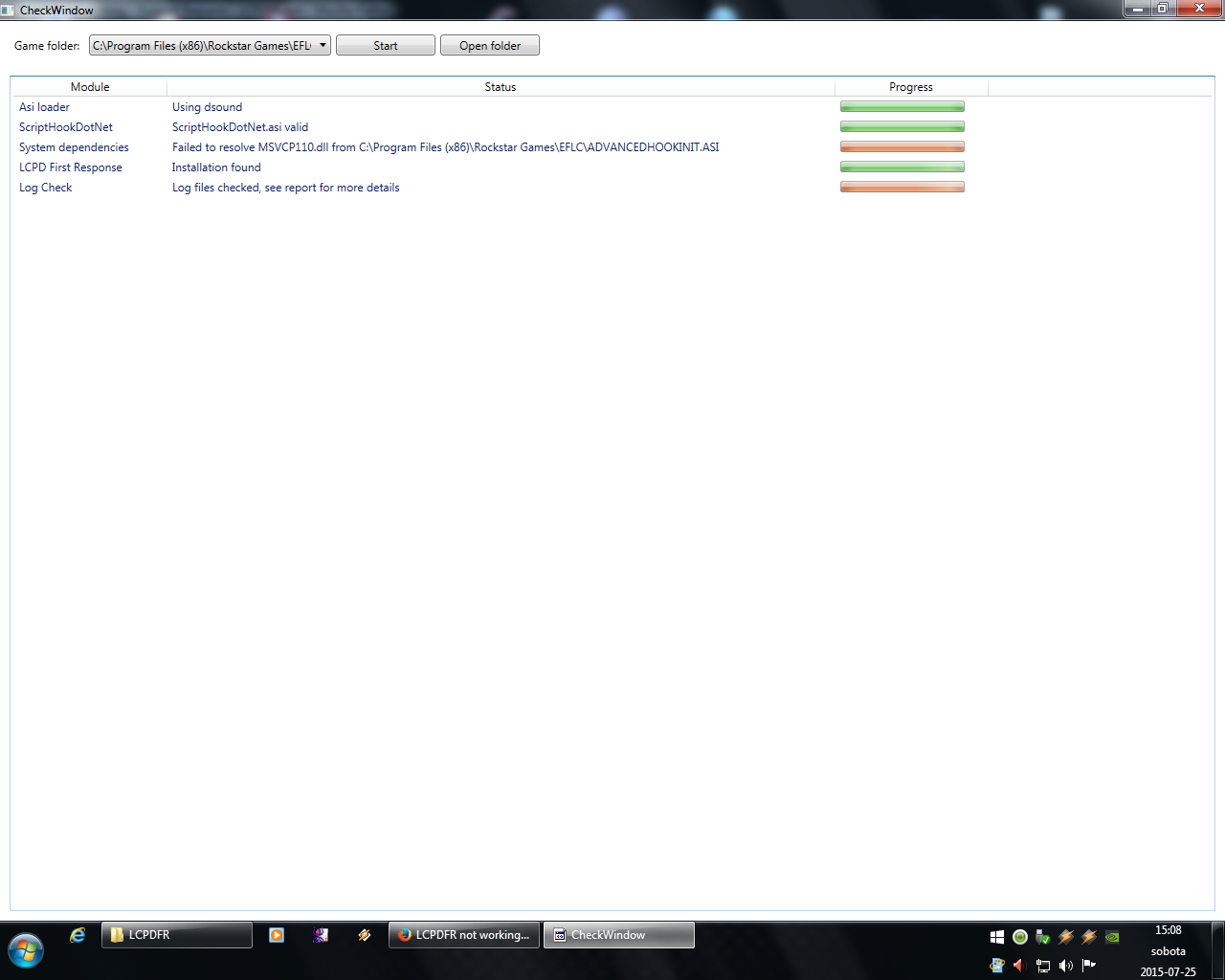Click the CheckWindow taskbar button
This screenshot has width=1225, height=980.
click(x=619, y=935)
